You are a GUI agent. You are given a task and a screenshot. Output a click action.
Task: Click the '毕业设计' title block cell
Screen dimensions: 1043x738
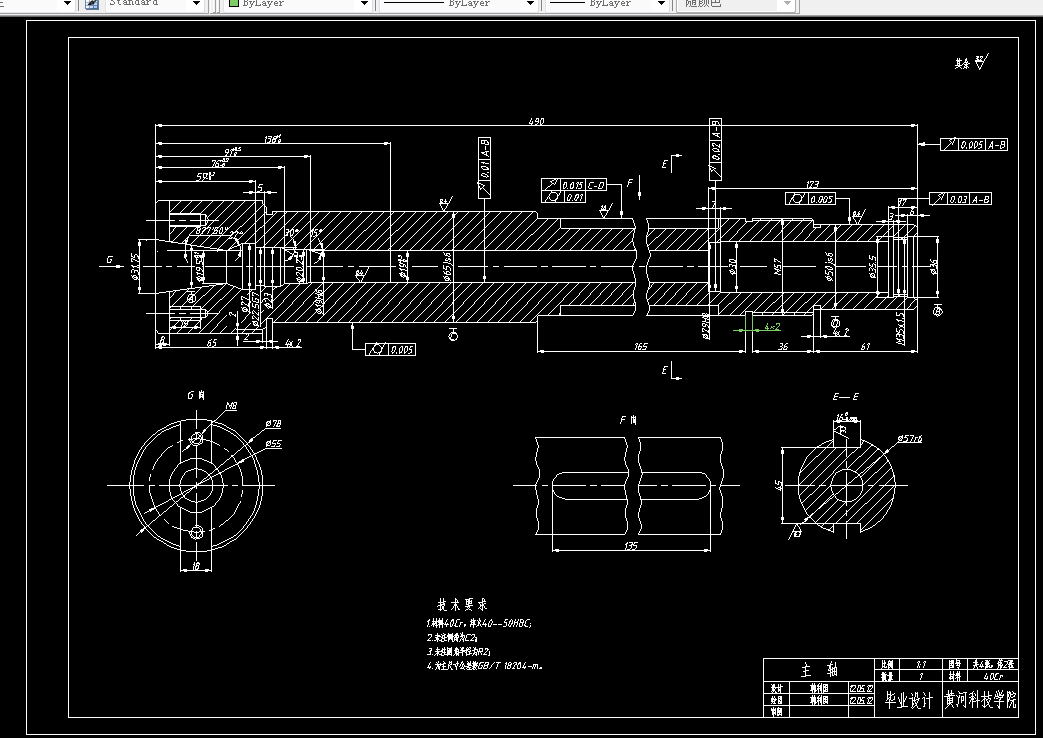[909, 700]
